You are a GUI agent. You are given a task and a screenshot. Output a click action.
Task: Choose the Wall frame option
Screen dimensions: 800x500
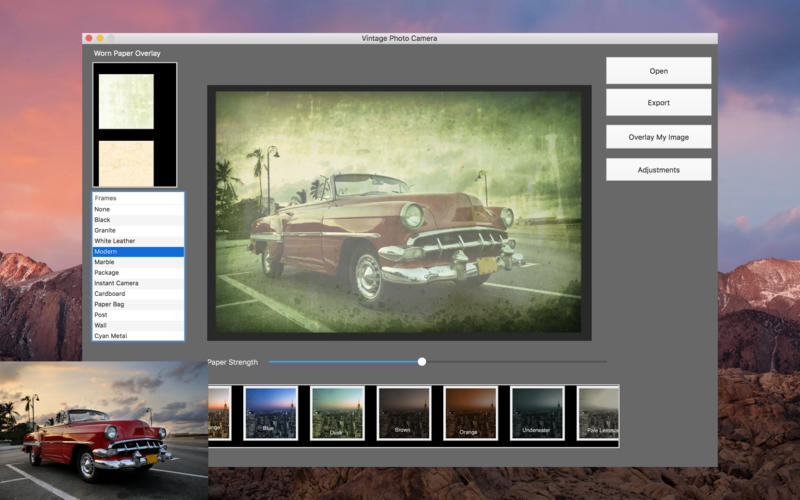pyautogui.click(x=138, y=325)
